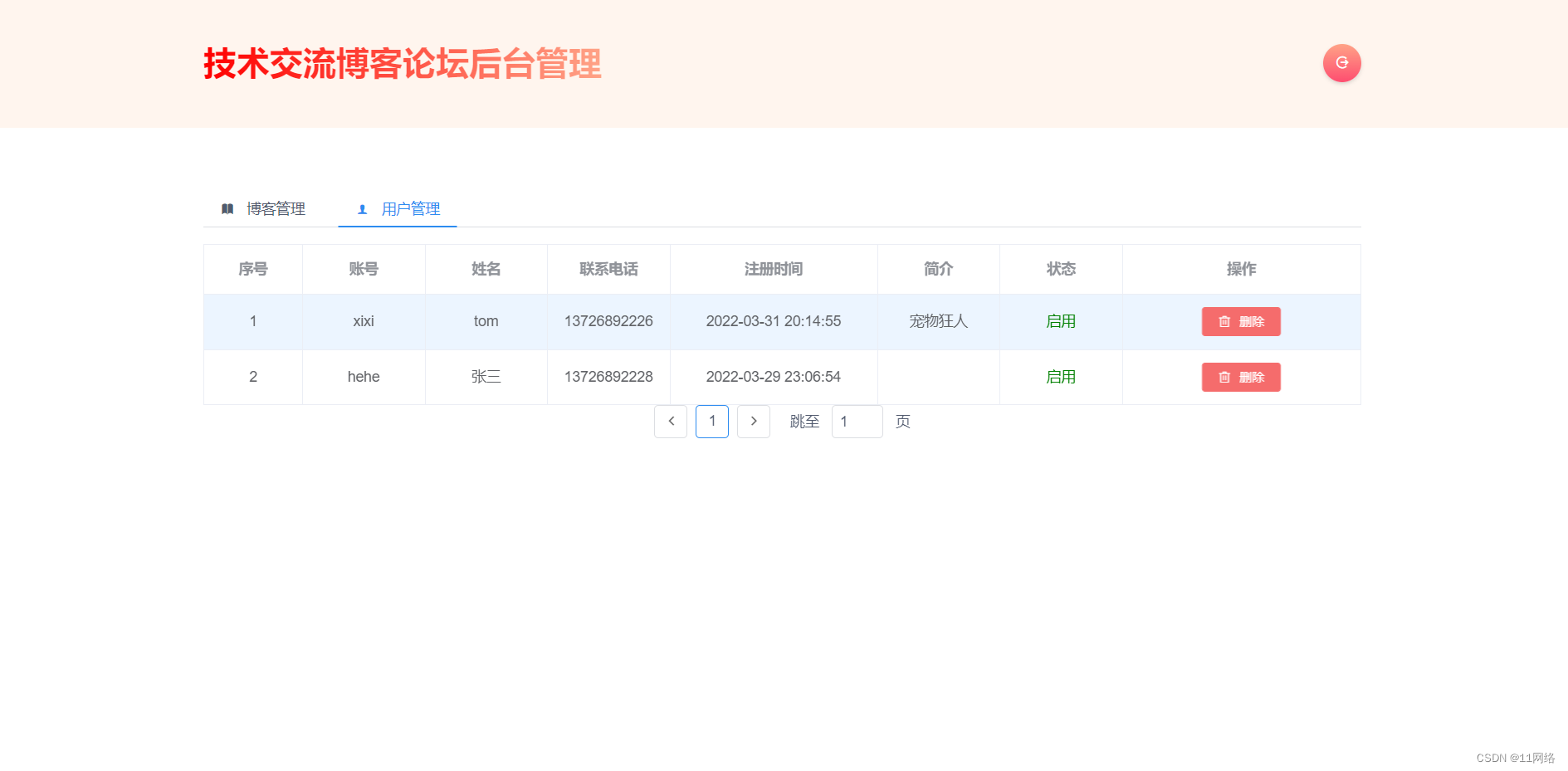
Task: Select the 用户管理 tab
Action: (x=398, y=209)
